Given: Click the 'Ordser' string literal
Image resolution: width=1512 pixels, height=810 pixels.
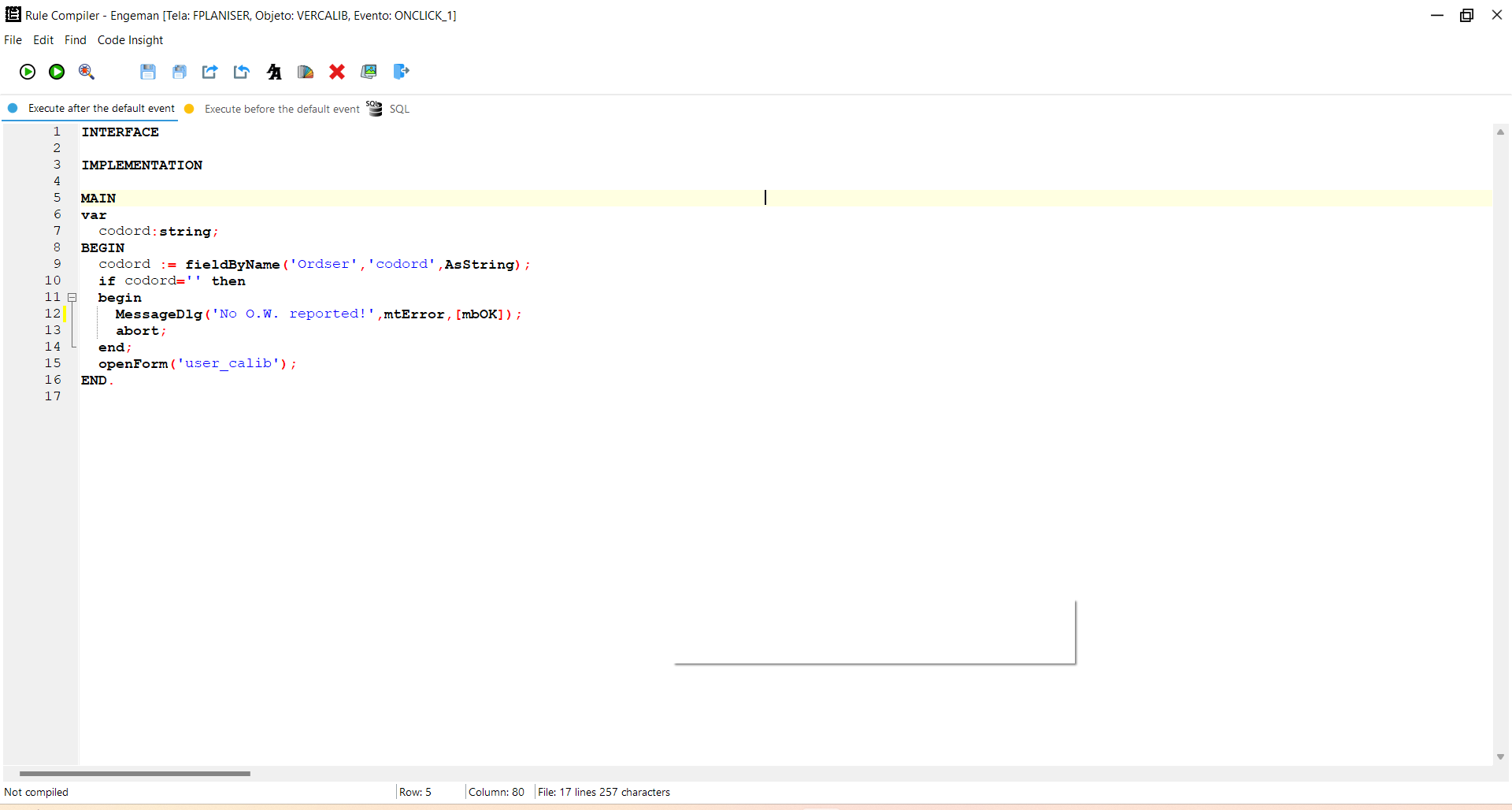Looking at the screenshot, I should tap(324, 265).
